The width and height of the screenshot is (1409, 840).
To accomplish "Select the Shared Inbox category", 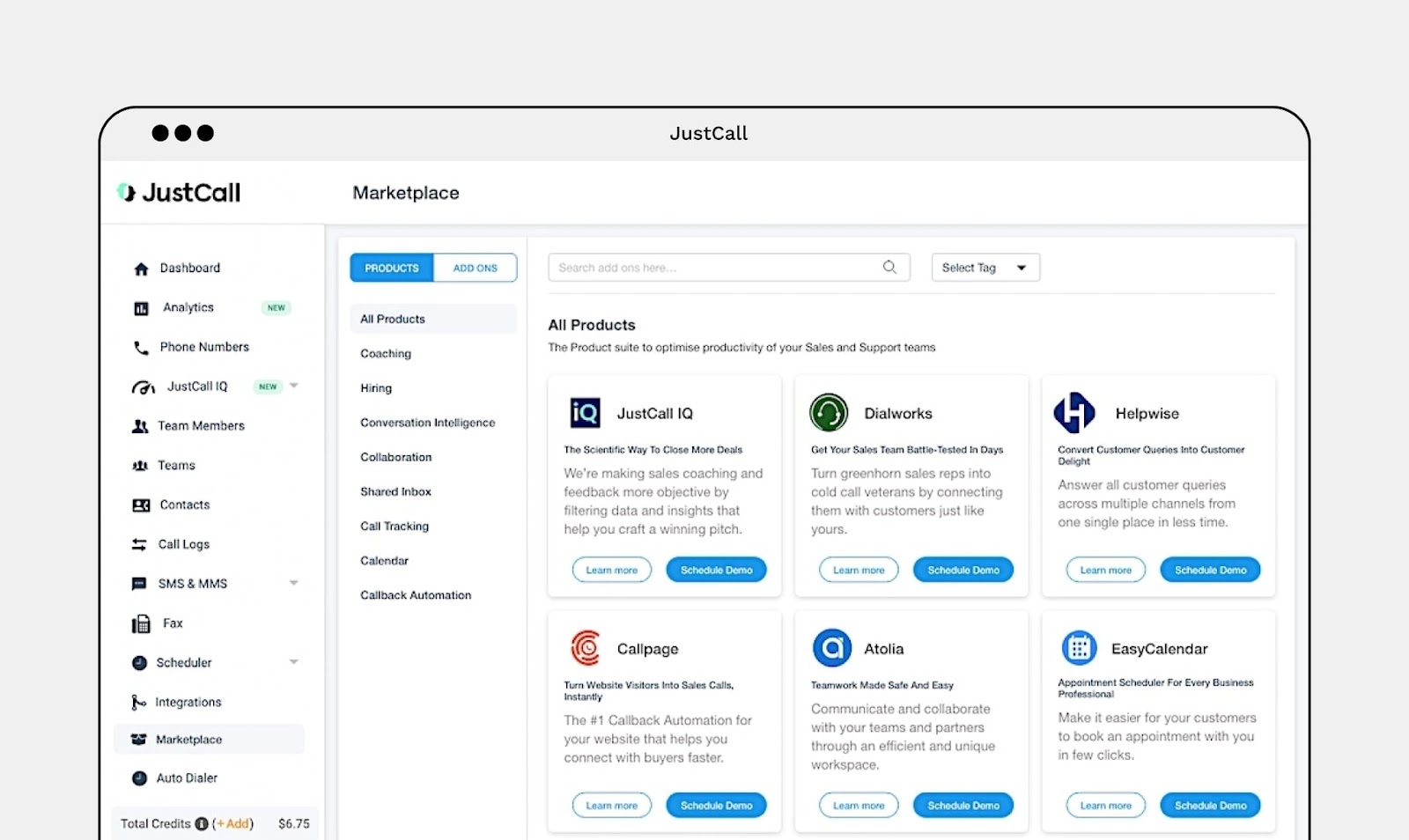I will point(395,491).
